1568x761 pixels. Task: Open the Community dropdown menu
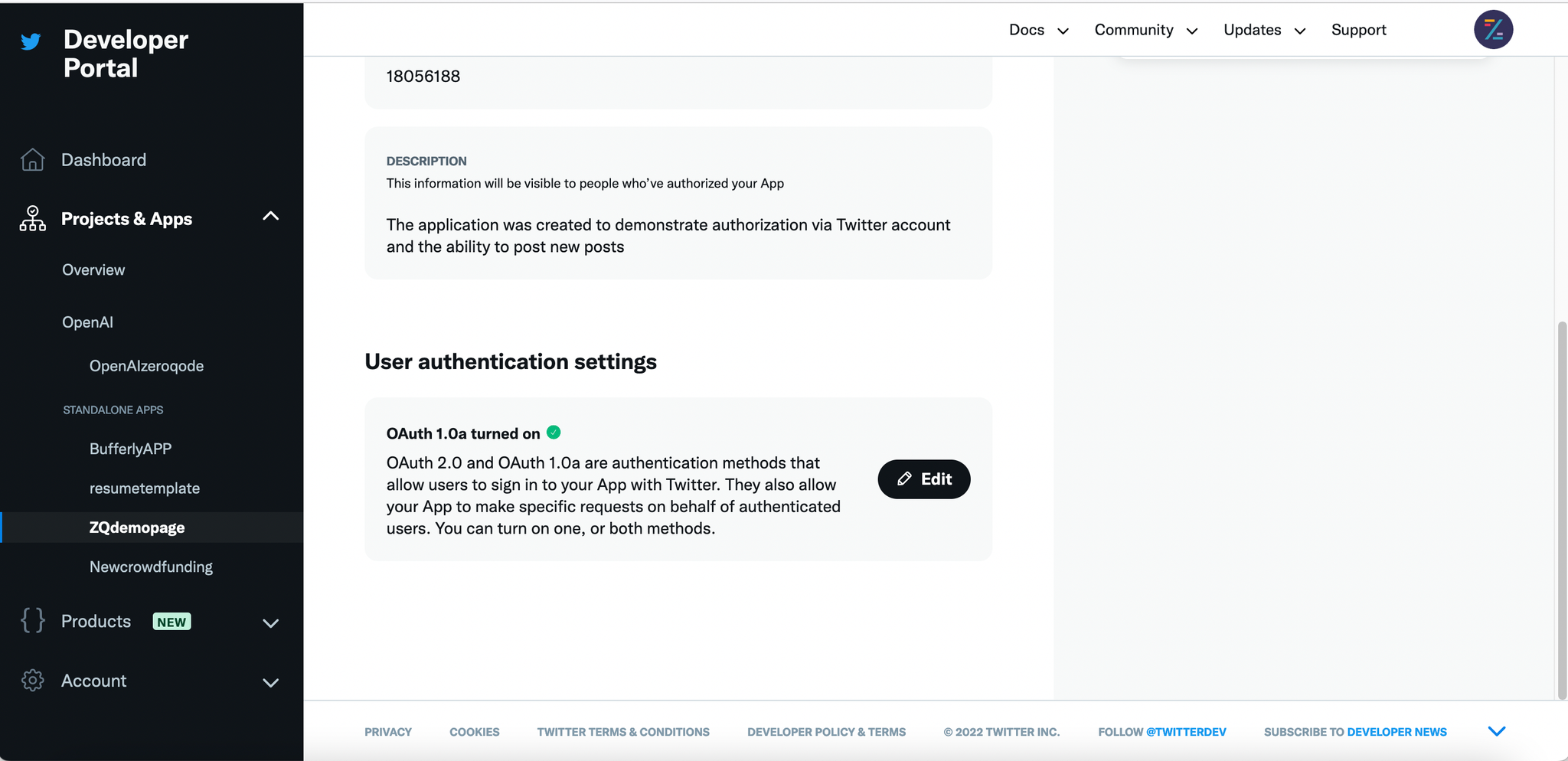click(1146, 30)
